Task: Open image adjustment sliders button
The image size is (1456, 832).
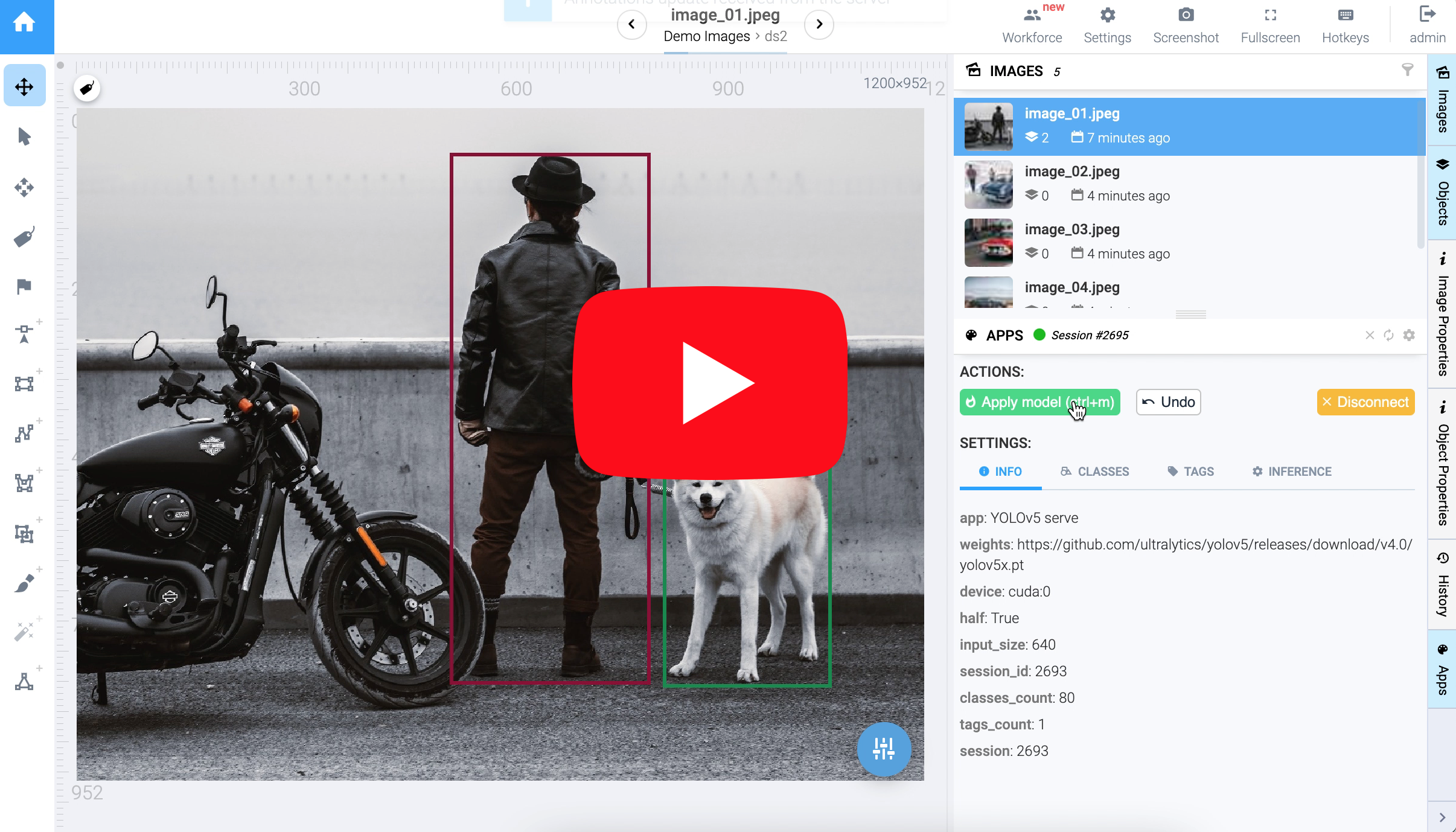Action: point(884,749)
